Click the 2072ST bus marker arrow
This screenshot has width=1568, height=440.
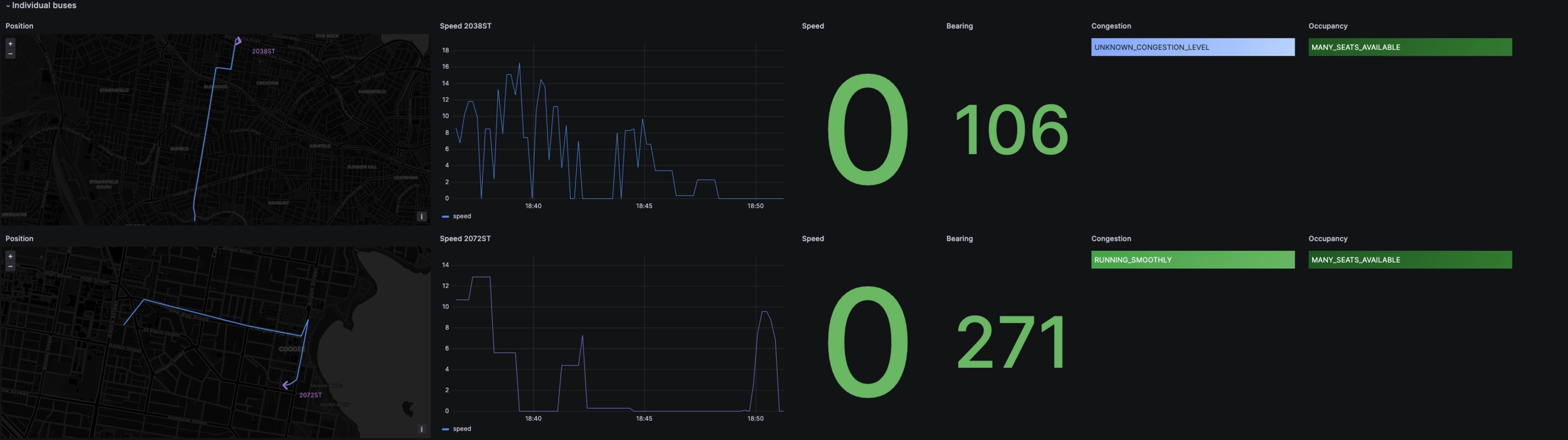pyautogui.click(x=286, y=385)
